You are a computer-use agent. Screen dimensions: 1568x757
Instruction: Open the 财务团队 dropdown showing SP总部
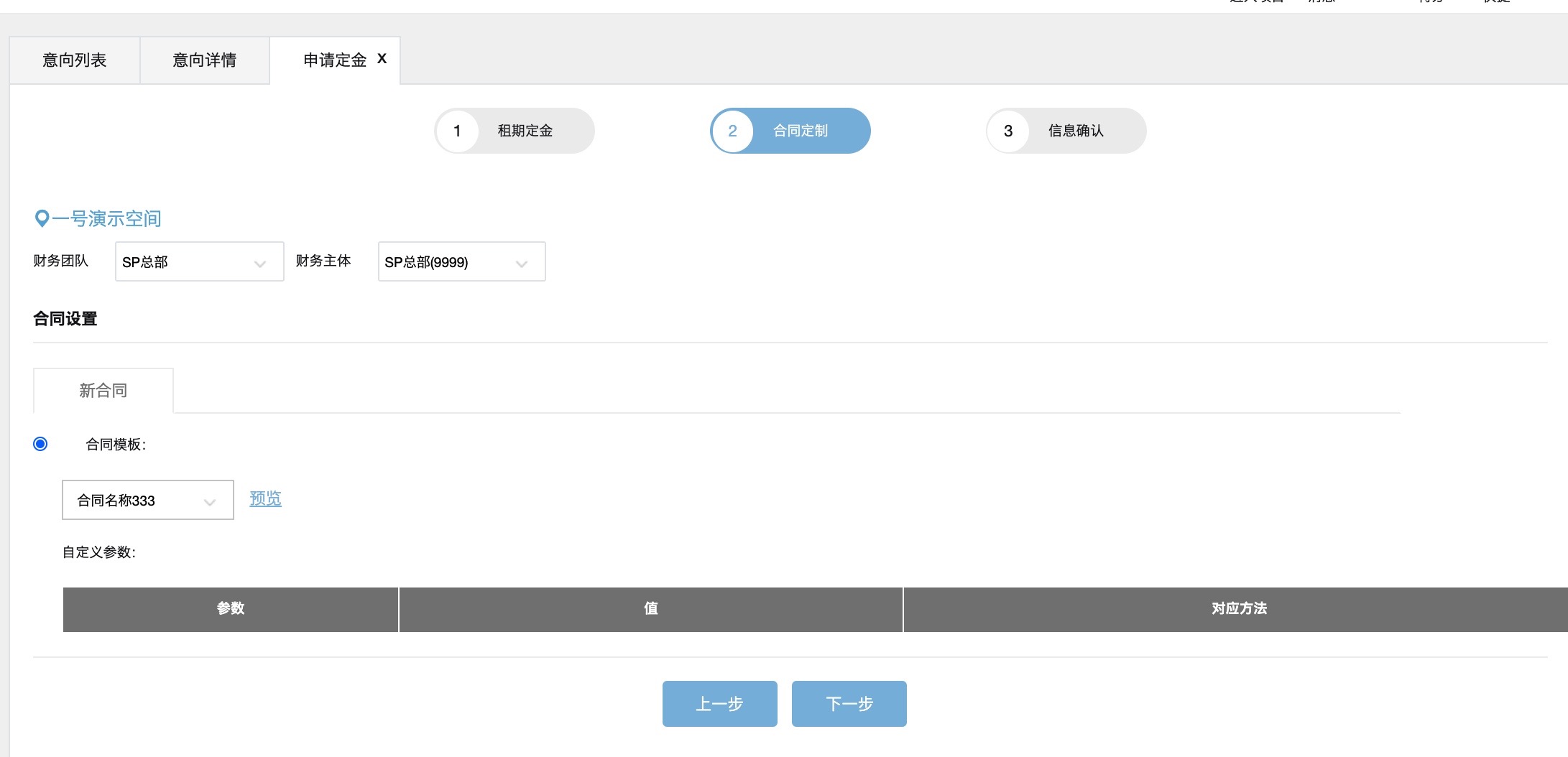pos(199,262)
